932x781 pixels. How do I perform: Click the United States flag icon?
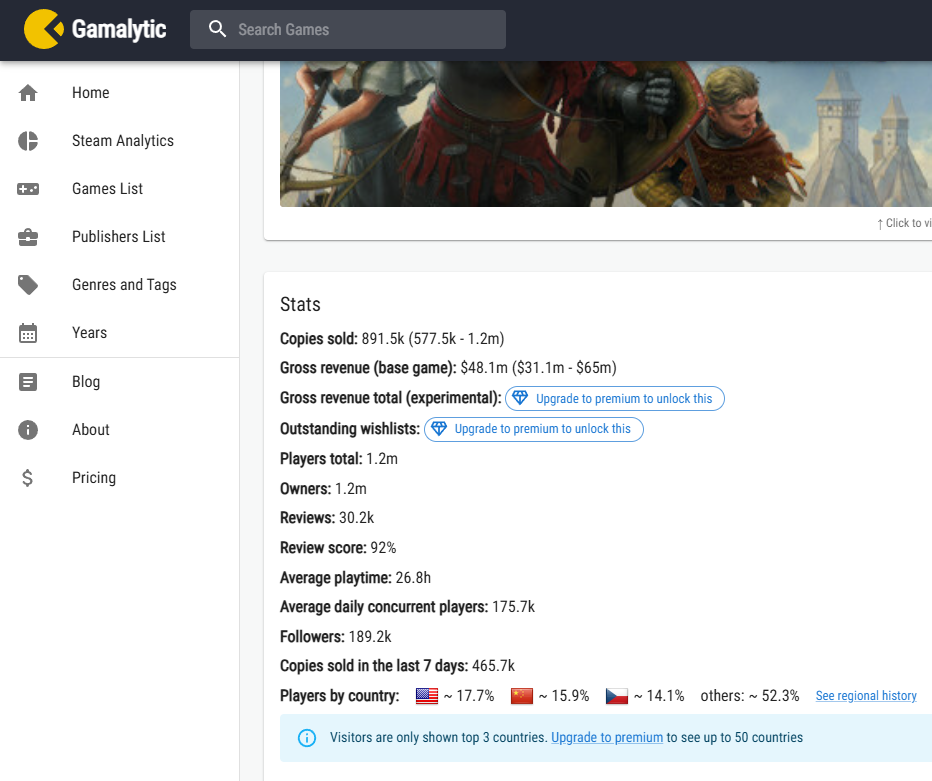tap(427, 696)
